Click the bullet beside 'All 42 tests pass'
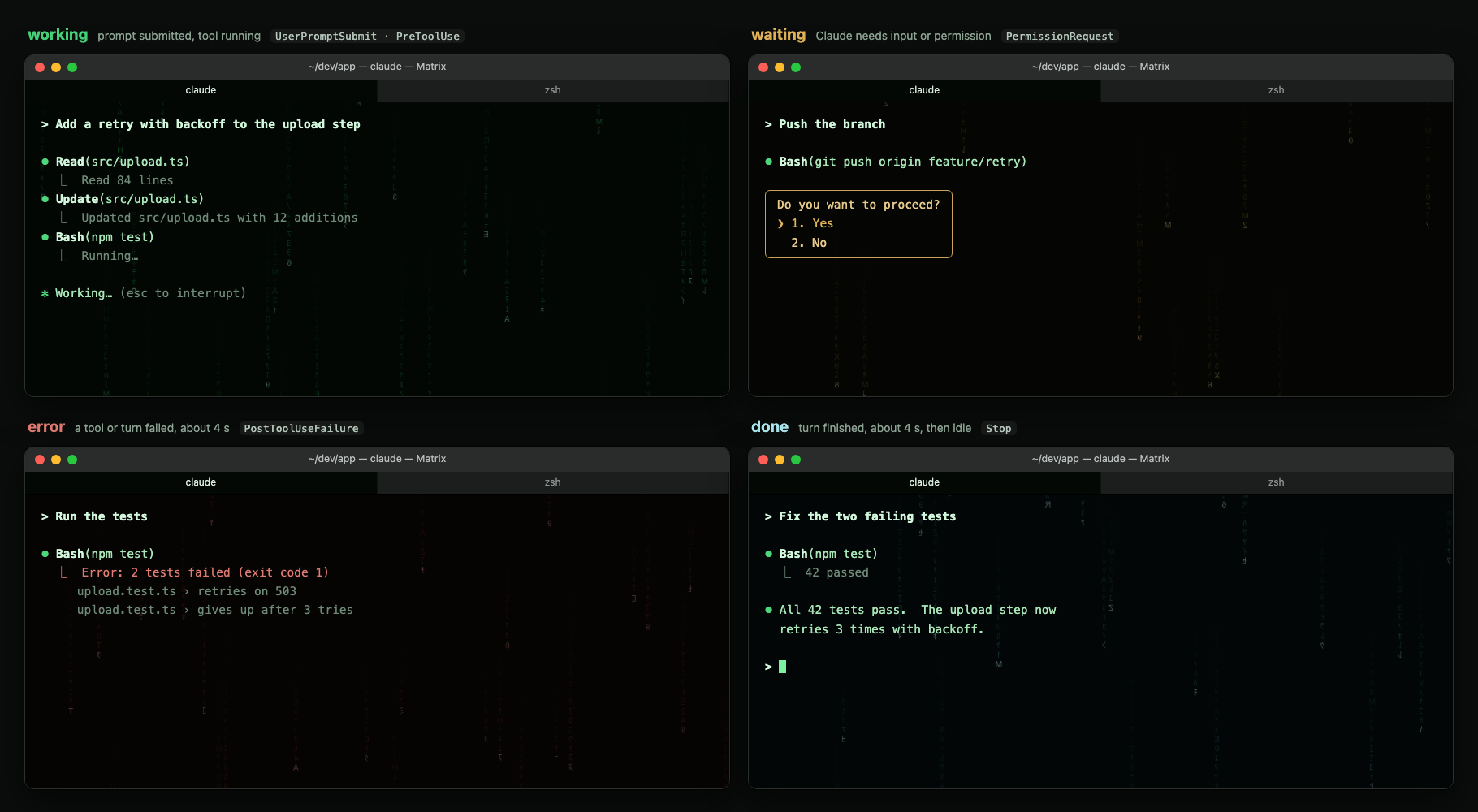 769,610
